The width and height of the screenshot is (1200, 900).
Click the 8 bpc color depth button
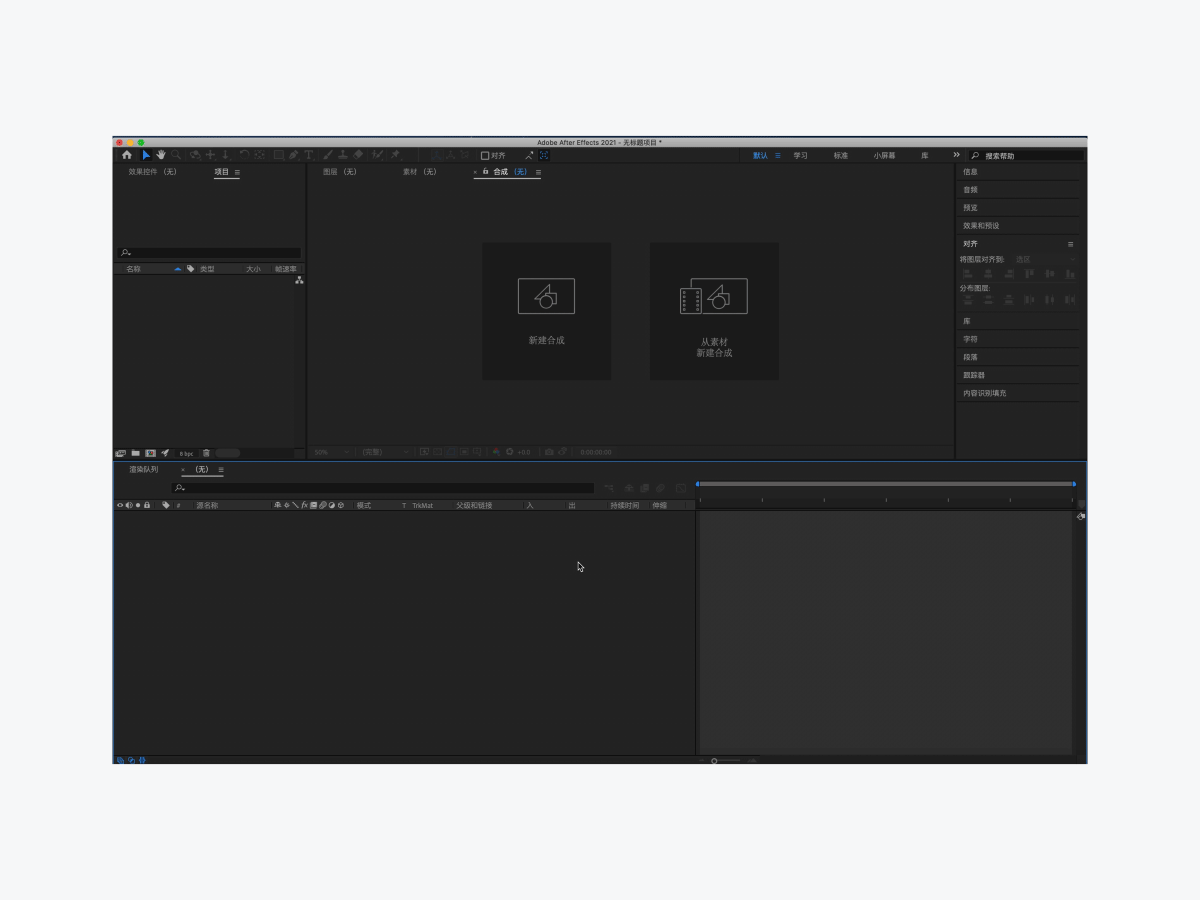[187, 453]
